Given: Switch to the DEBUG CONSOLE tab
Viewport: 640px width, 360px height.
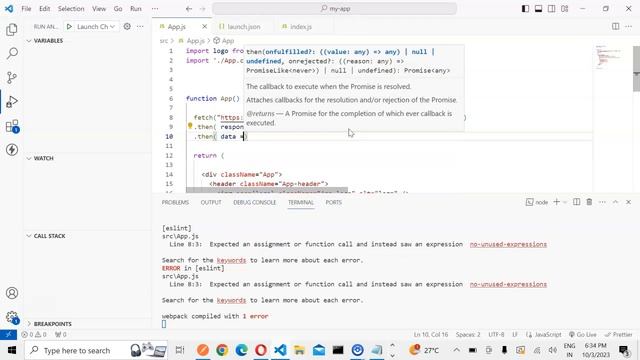Looking at the screenshot, I should pyautogui.click(x=255, y=202).
